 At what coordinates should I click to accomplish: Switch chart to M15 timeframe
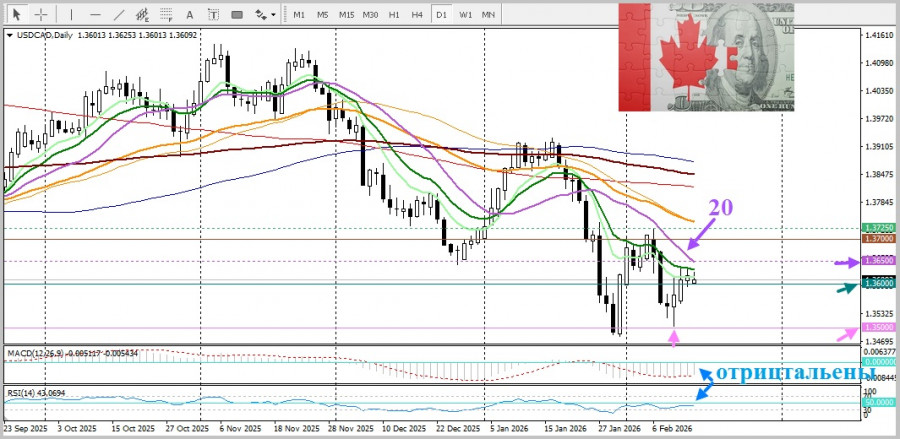click(346, 15)
